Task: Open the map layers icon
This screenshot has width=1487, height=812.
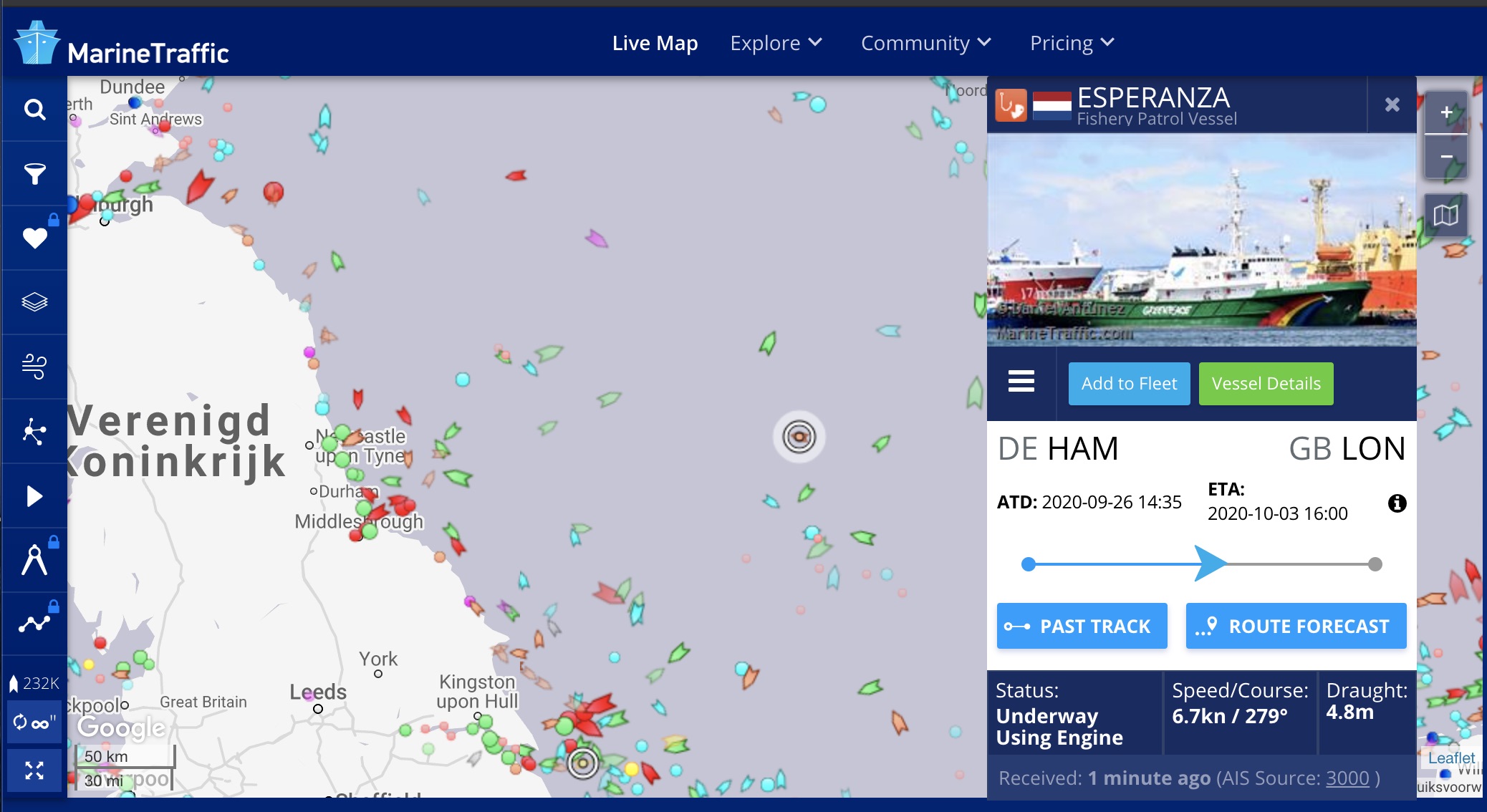Action: tap(34, 302)
